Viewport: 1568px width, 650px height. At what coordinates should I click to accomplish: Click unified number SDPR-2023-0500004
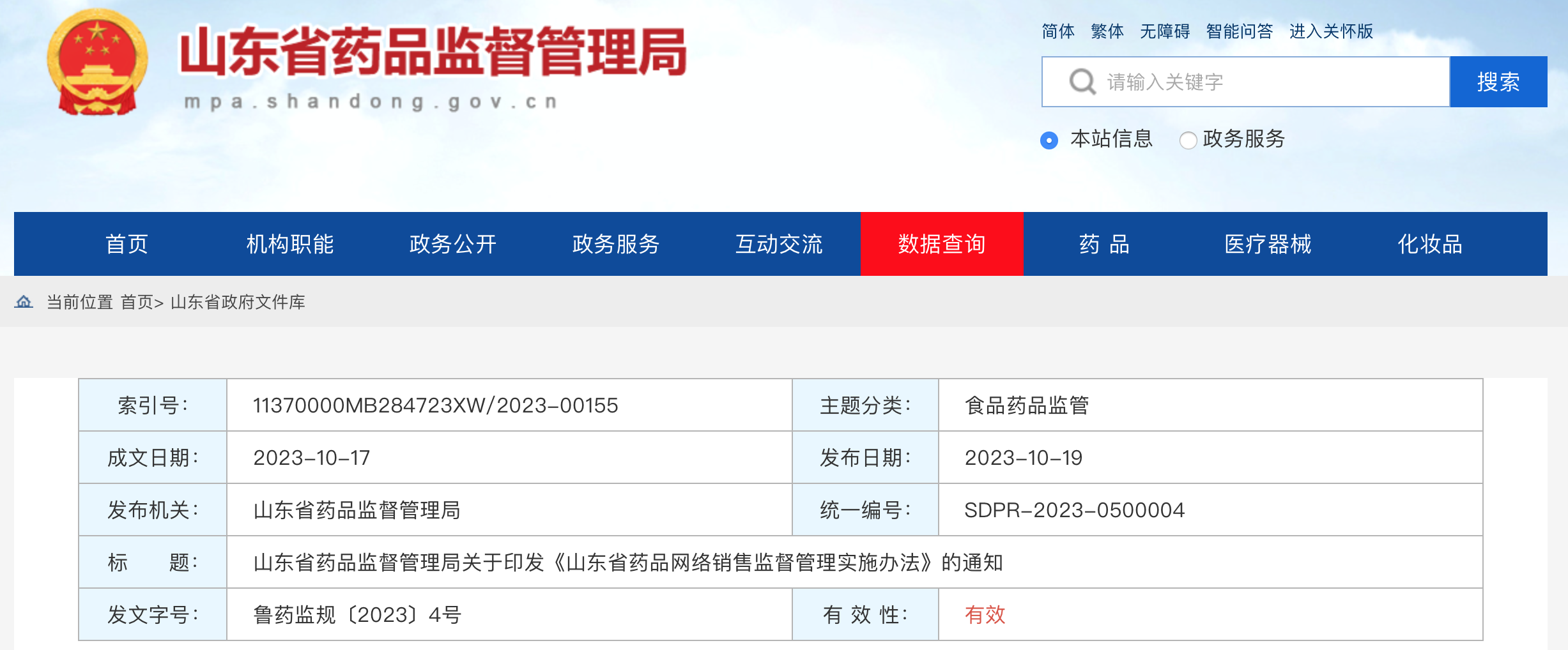[x=1074, y=510]
